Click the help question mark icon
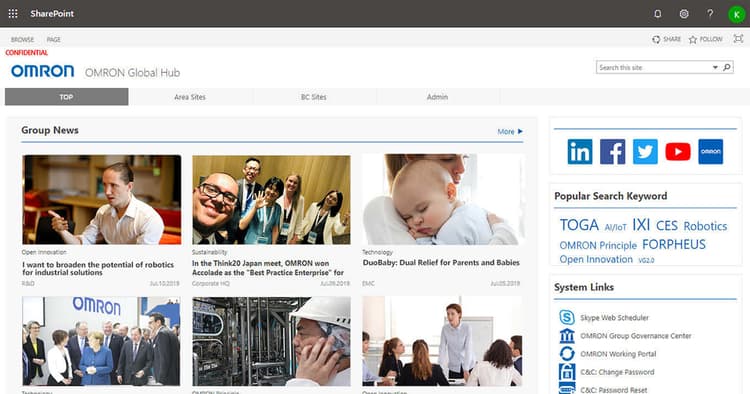Viewport: 750px width, 394px height. click(710, 14)
